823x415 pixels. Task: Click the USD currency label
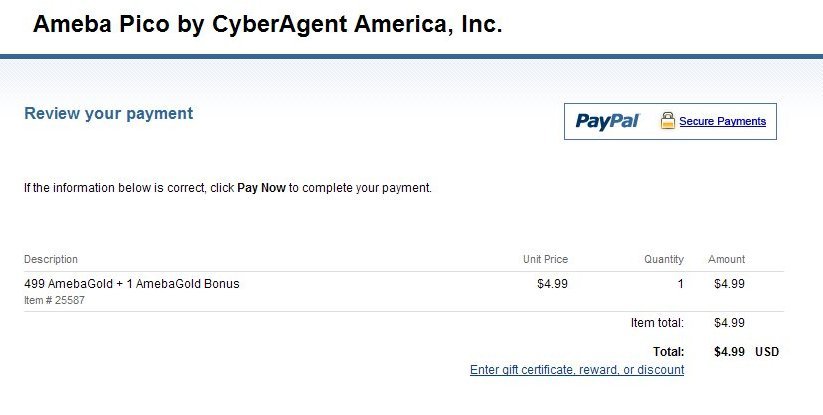click(767, 352)
